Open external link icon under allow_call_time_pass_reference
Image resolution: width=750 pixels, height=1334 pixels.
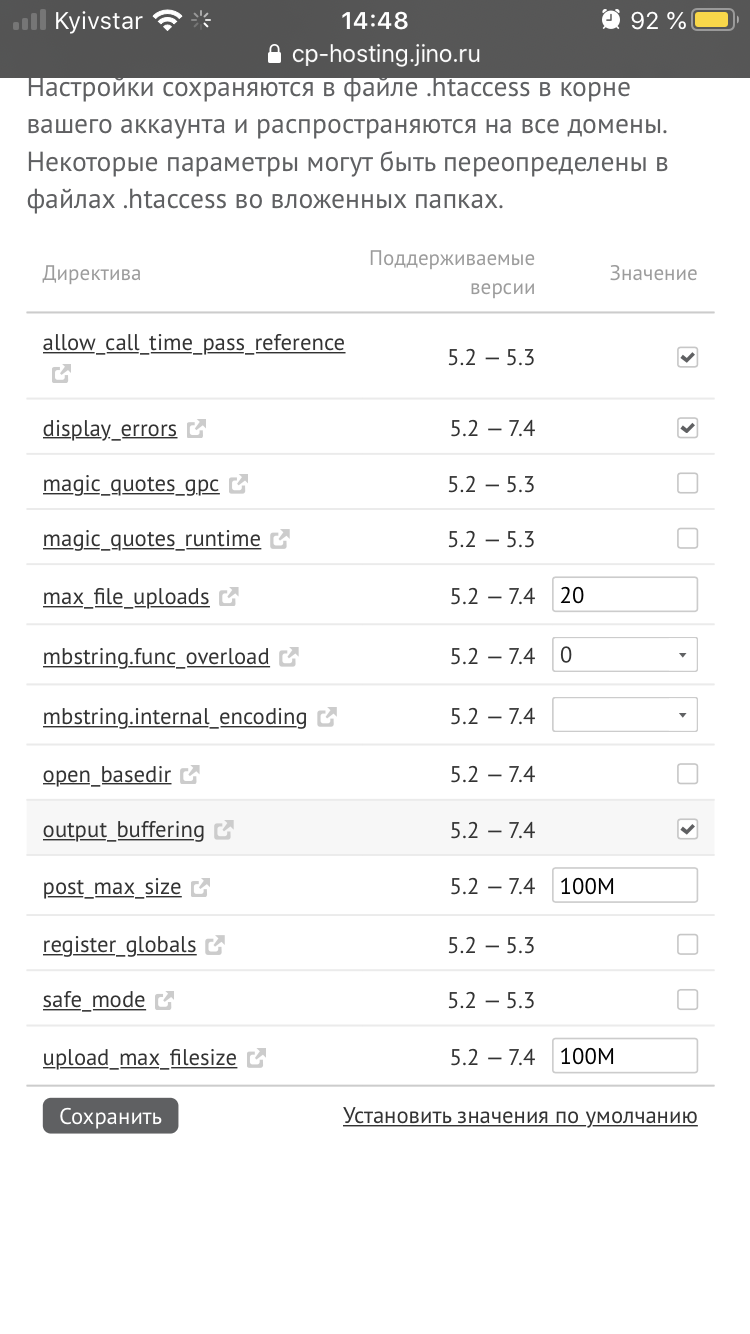pyautogui.click(x=61, y=374)
